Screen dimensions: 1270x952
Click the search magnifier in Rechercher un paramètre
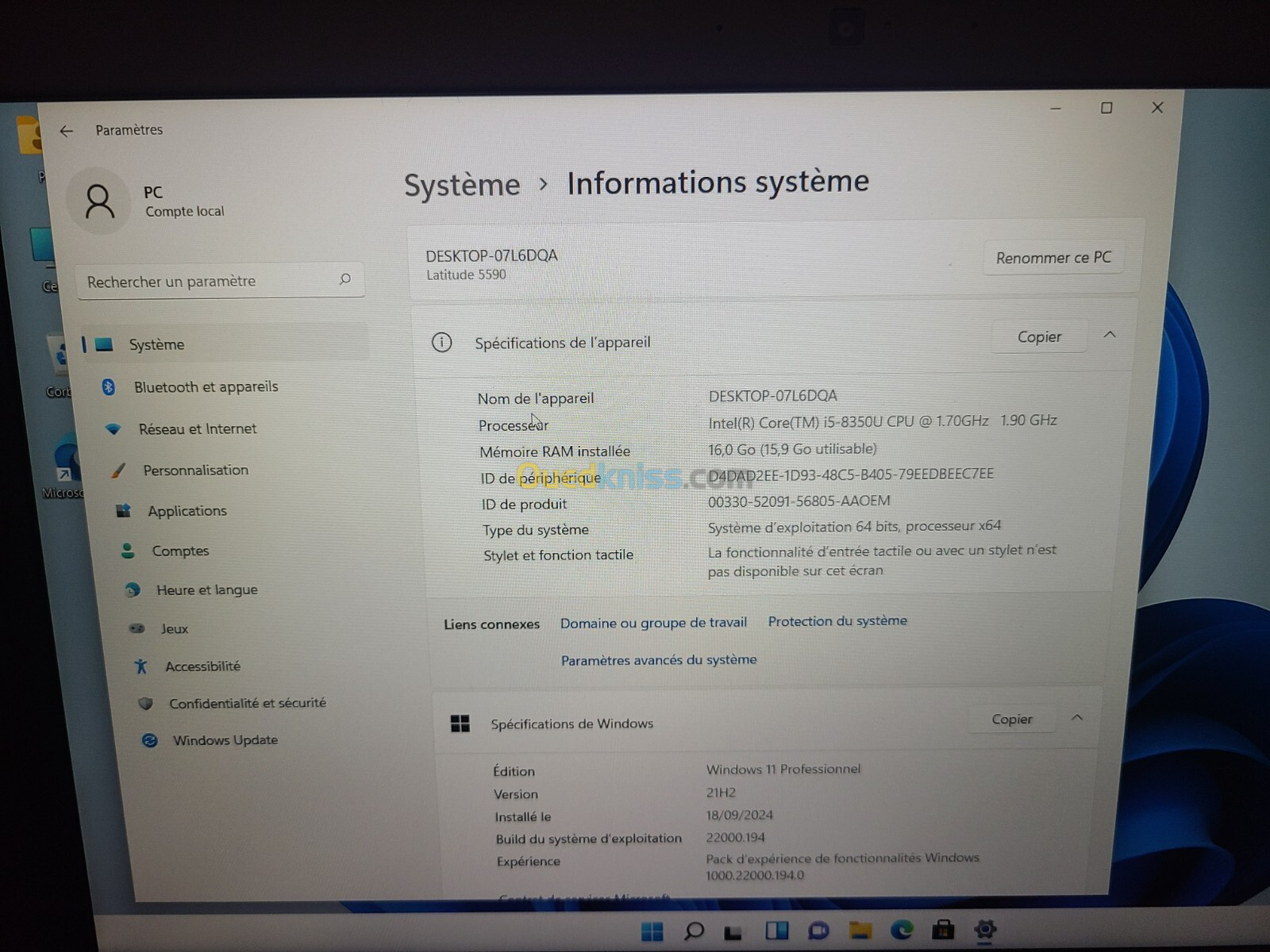(345, 279)
